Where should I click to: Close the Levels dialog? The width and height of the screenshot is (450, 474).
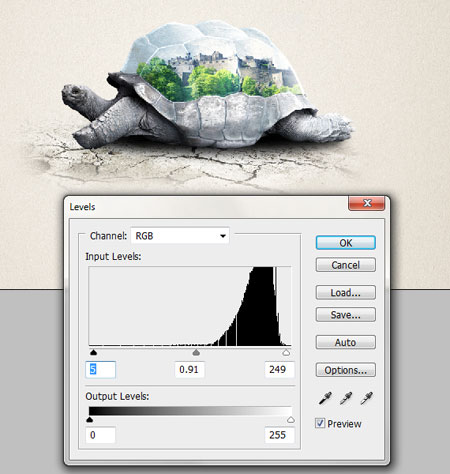coord(367,203)
